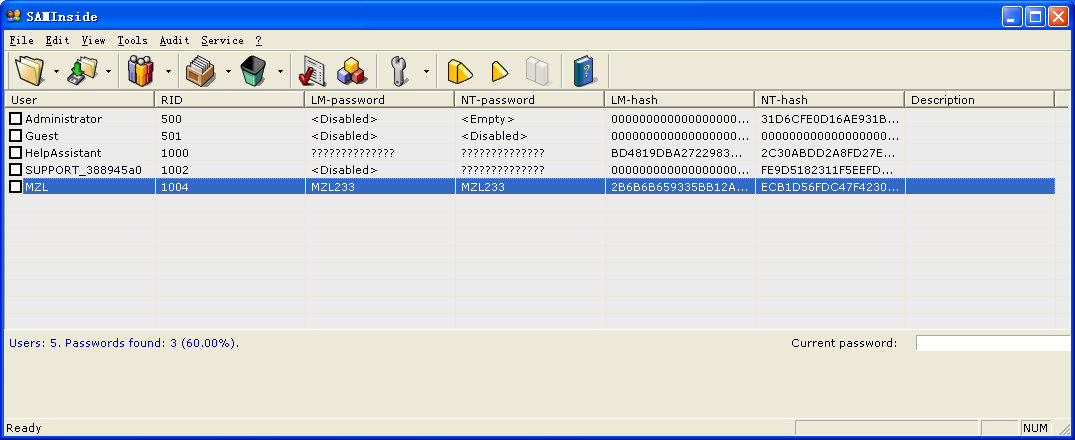Screen dimensions: 1075x440
Task: Click the file box icon in toolbar
Action: 201,70
